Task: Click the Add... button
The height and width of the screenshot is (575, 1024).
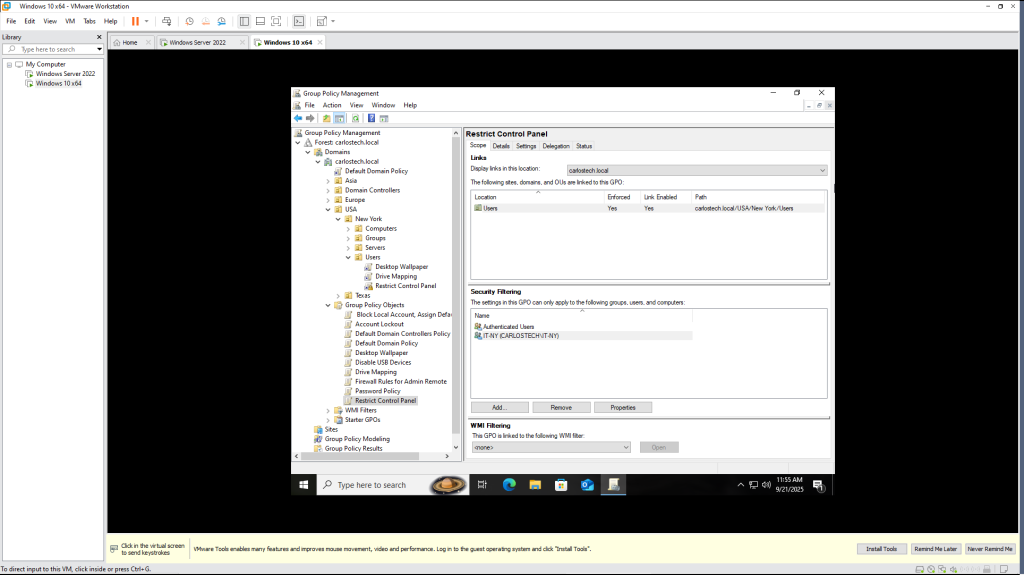Action: pos(499,408)
